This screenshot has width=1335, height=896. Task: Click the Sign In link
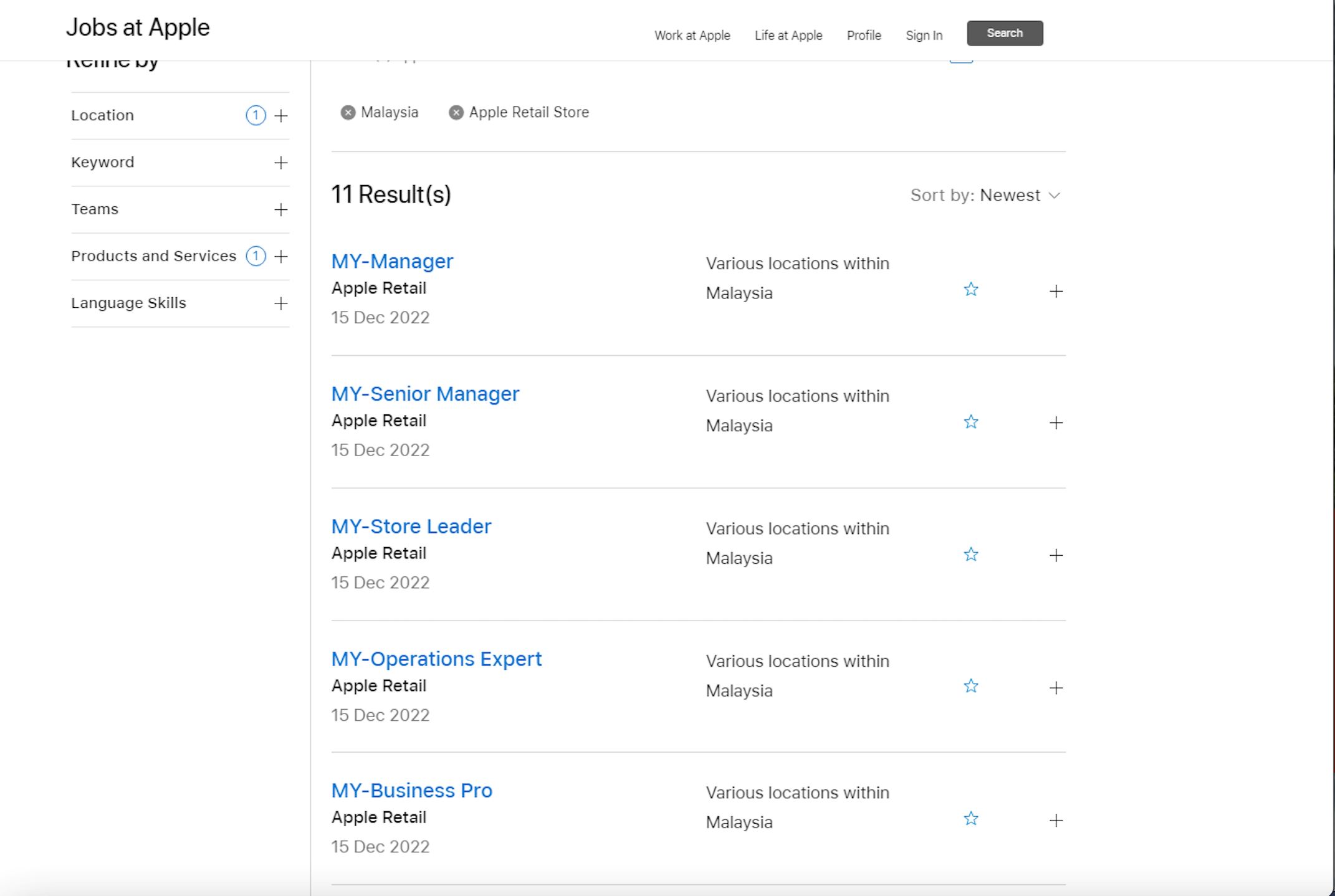[924, 36]
